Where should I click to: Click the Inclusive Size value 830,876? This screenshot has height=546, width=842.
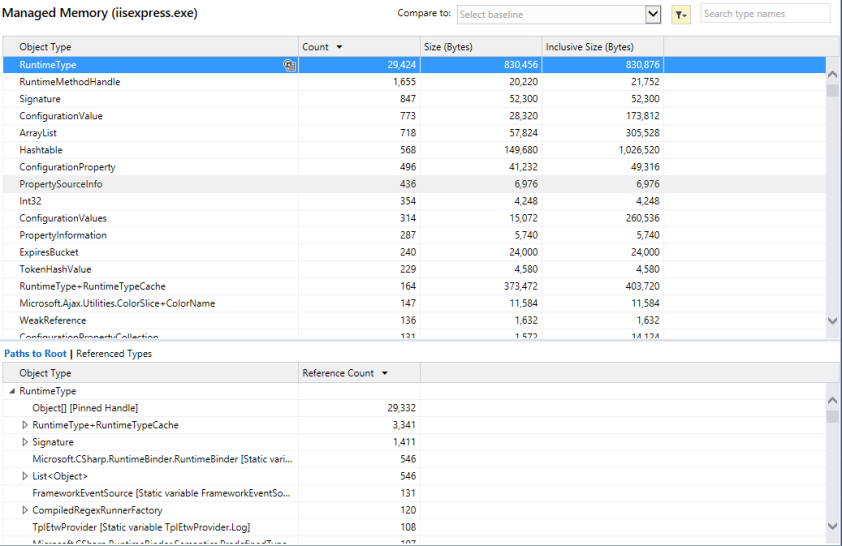coord(643,64)
